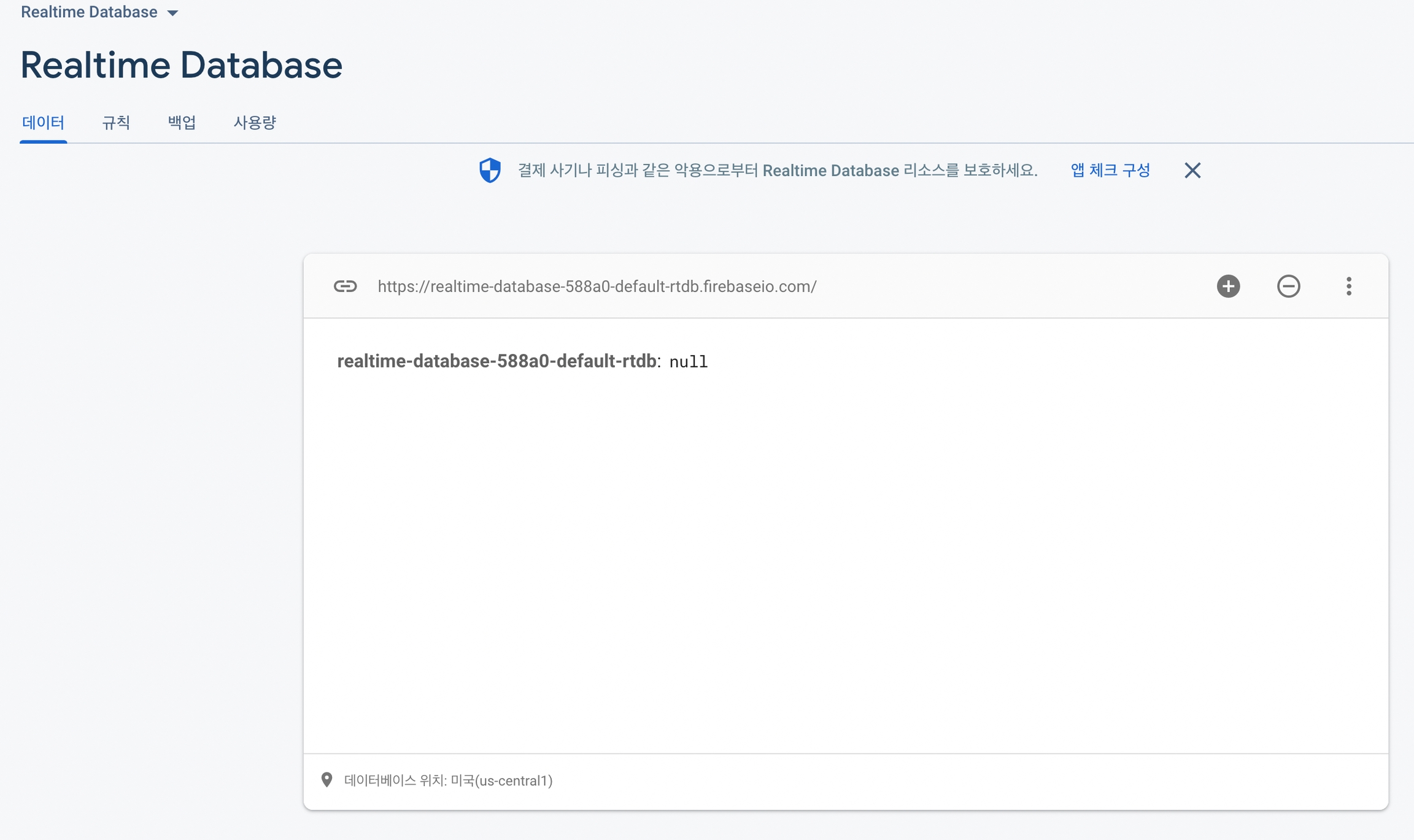Screen dimensions: 1414x840
Task: Click the blue shield security icon
Action: [x=490, y=171]
